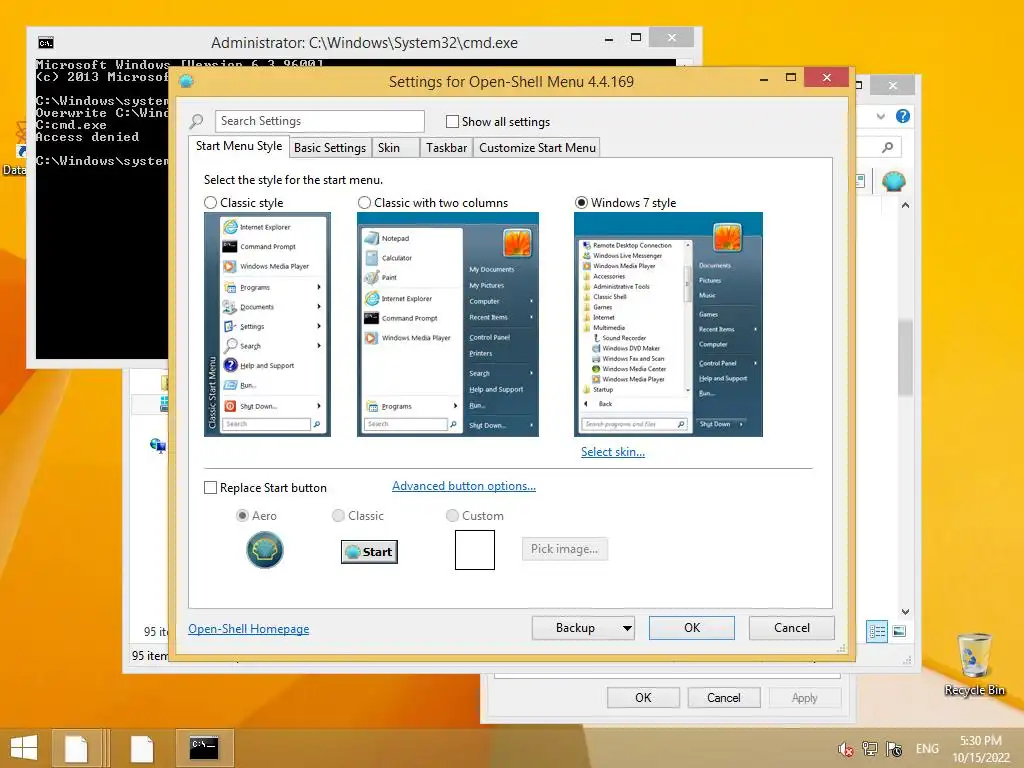Viewport: 1024px width, 768px height.
Task: Open the Customize Start Menu tab
Action: click(x=537, y=148)
